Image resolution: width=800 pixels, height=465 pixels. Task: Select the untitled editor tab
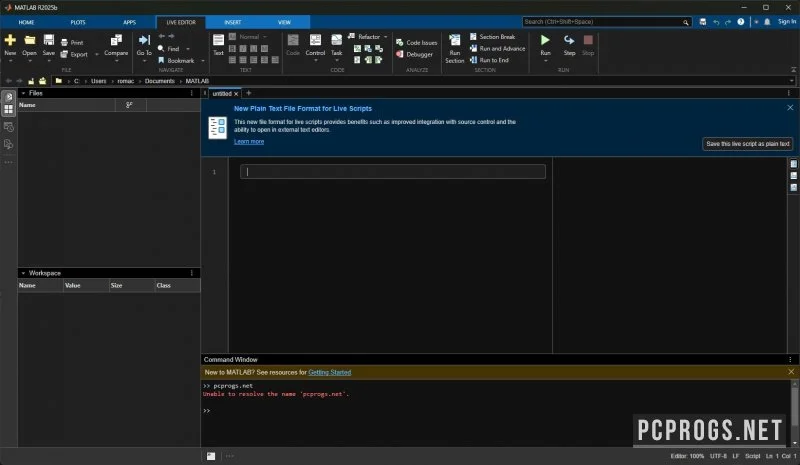tap(222, 94)
